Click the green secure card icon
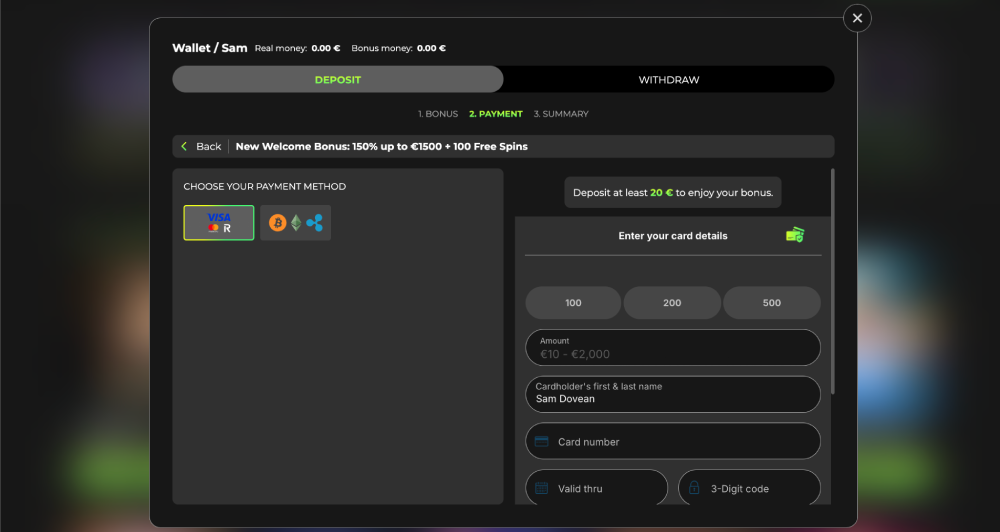Viewport: 1000px width, 532px height. coord(795,235)
